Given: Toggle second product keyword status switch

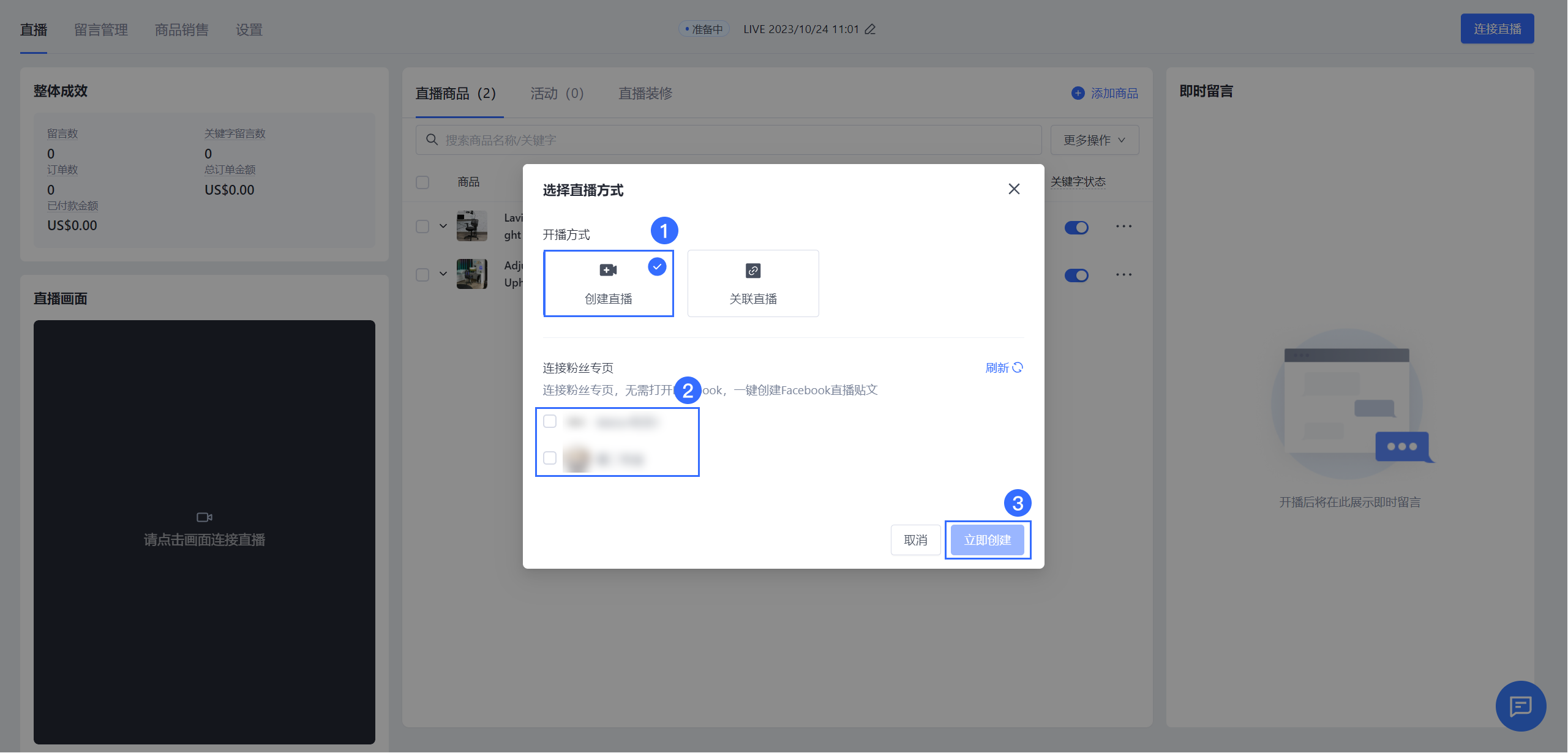Looking at the screenshot, I should click(1076, 275).
